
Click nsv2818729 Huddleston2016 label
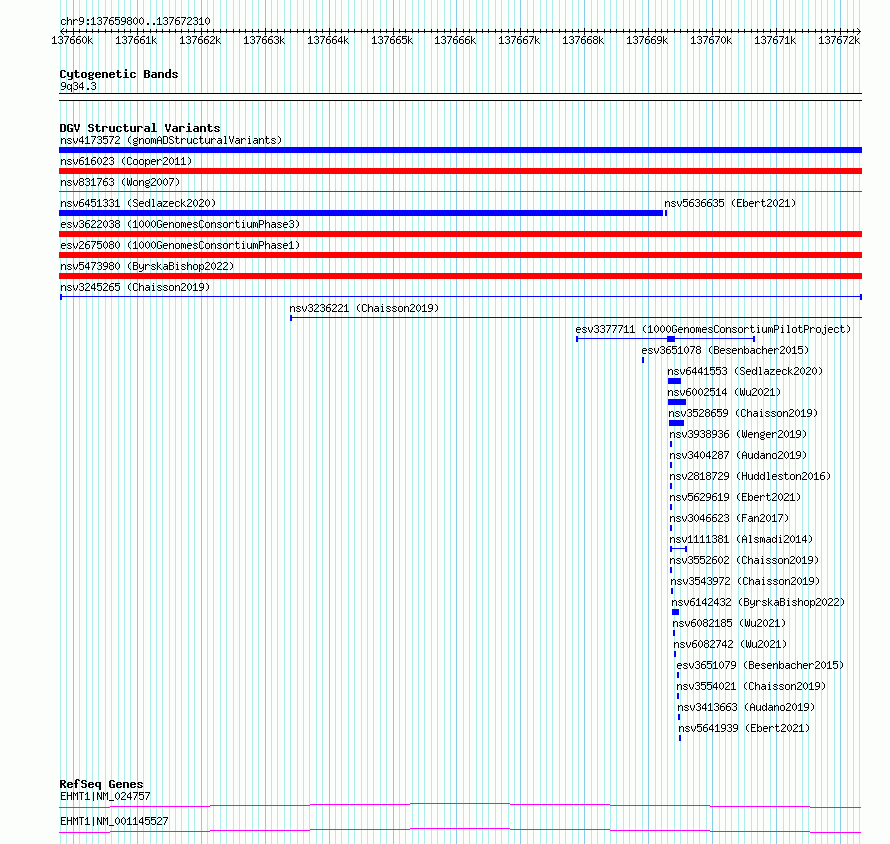750,476
